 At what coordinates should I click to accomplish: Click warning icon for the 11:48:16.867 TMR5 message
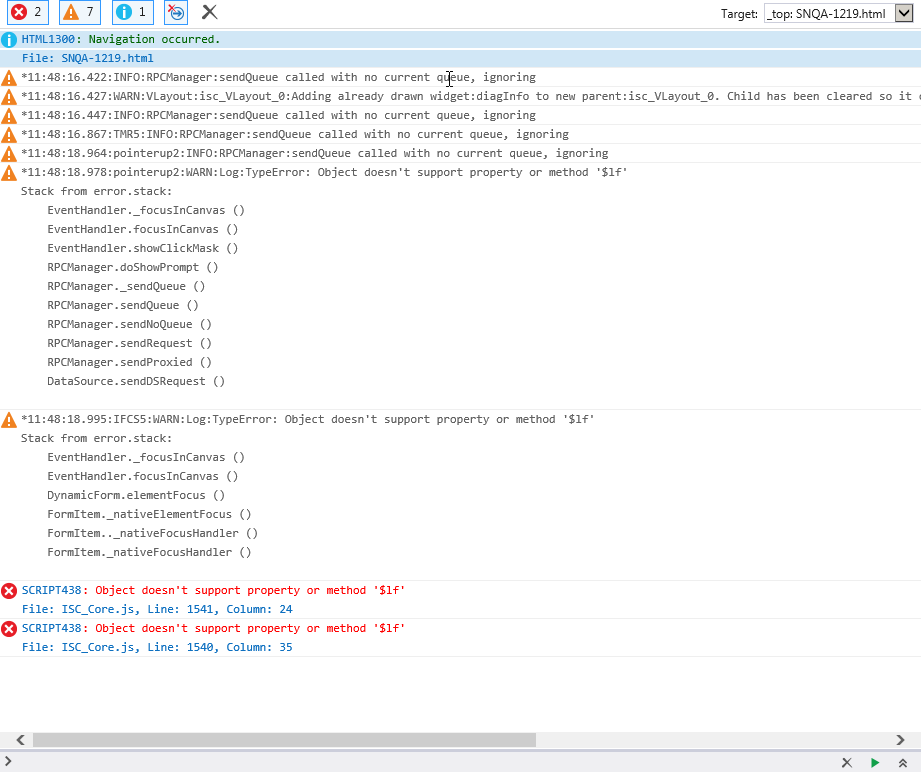tap(9, 135)
